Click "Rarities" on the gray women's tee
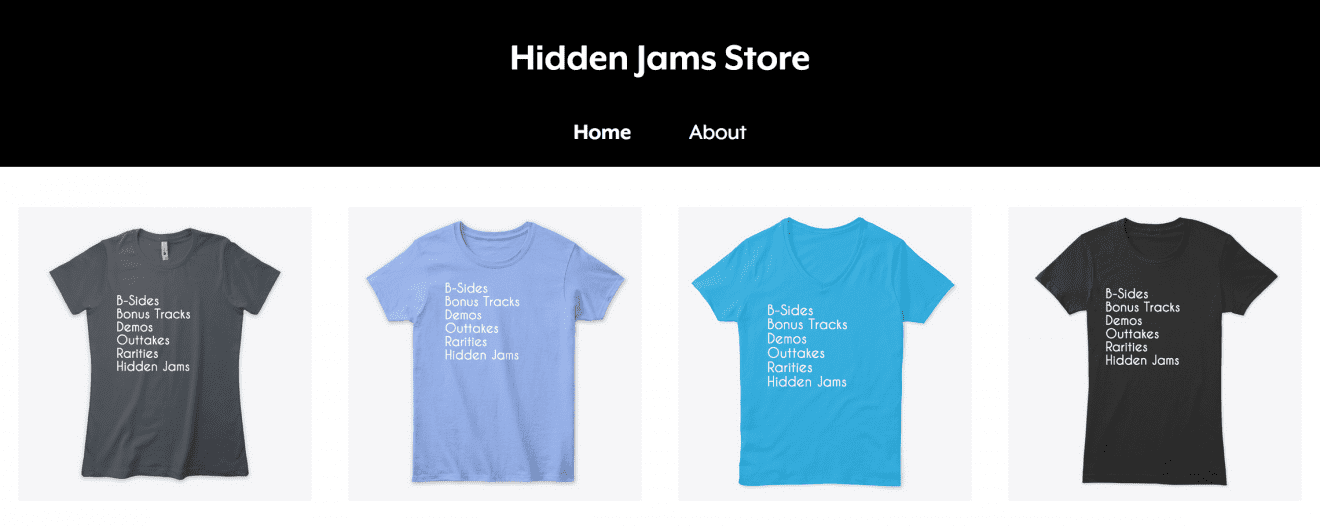 point(137,353)
